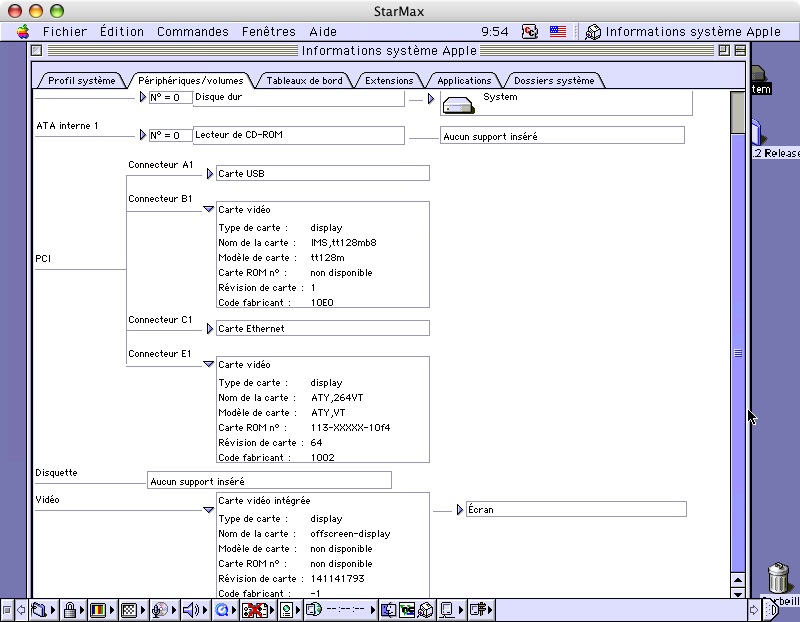The height and width of the screenshot is (622, 800).
Task: Click the red C script icon in menu bar
Action: point(530,32)
